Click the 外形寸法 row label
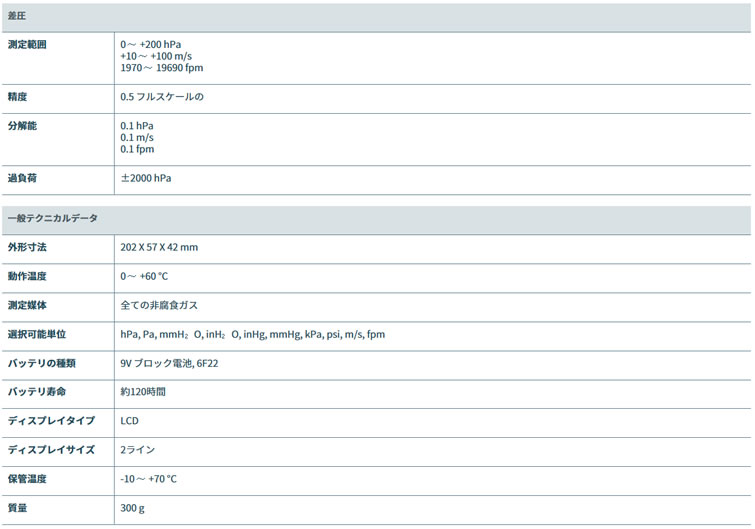This screenshot has height=529, width=755. tap(27, 246)
